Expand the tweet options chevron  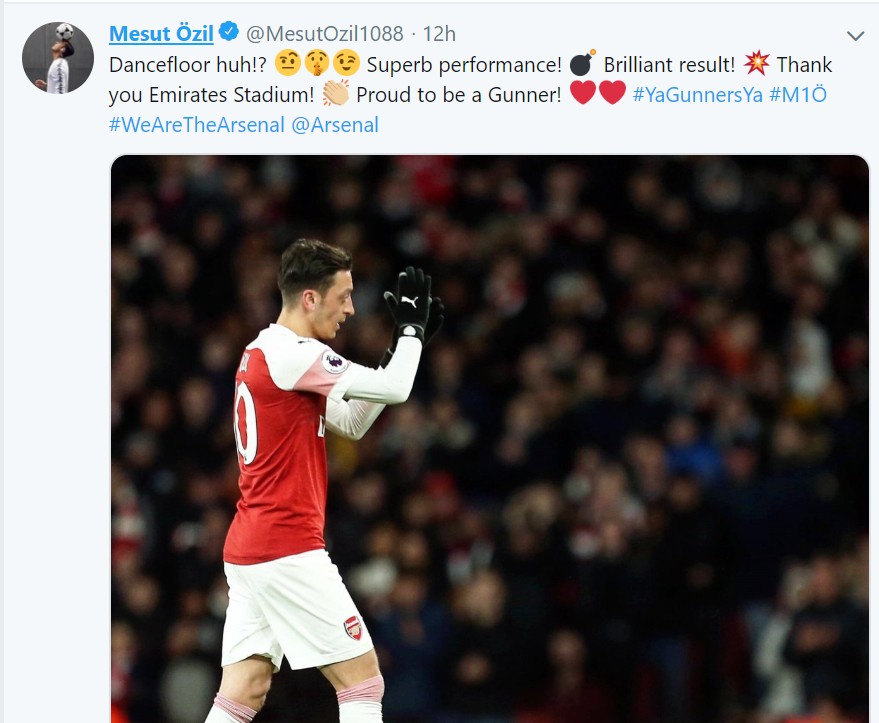855,36
